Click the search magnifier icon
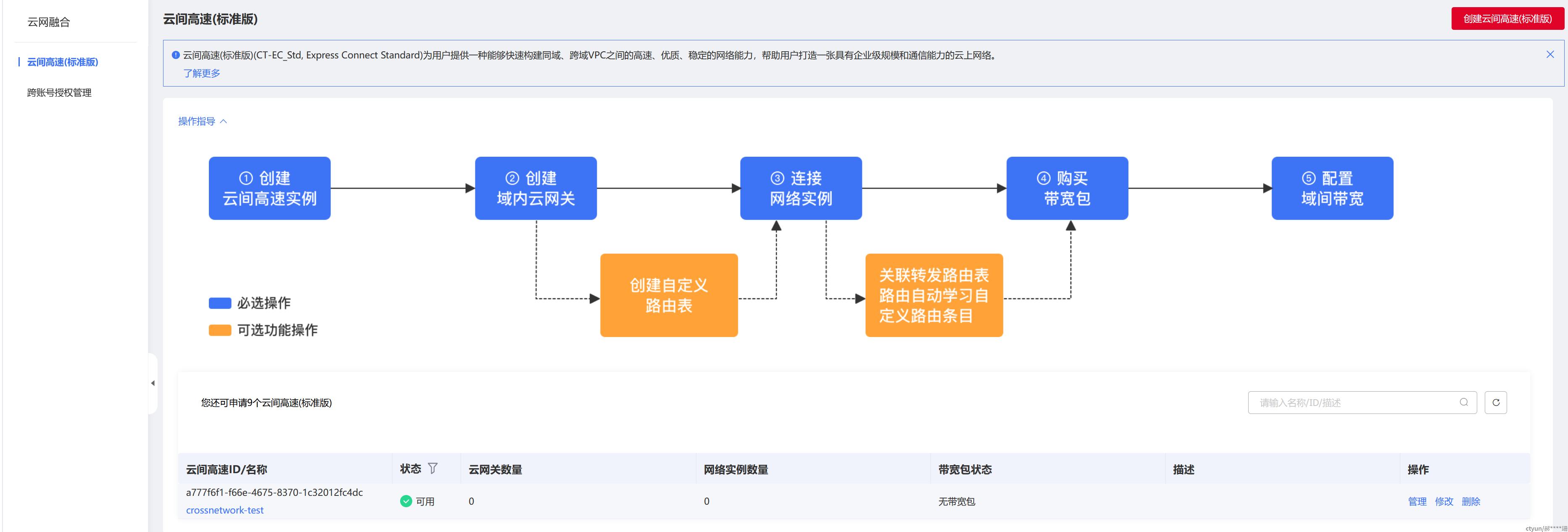Image resolution: width=1568 pixels, height=532 pixels. 1463,402
